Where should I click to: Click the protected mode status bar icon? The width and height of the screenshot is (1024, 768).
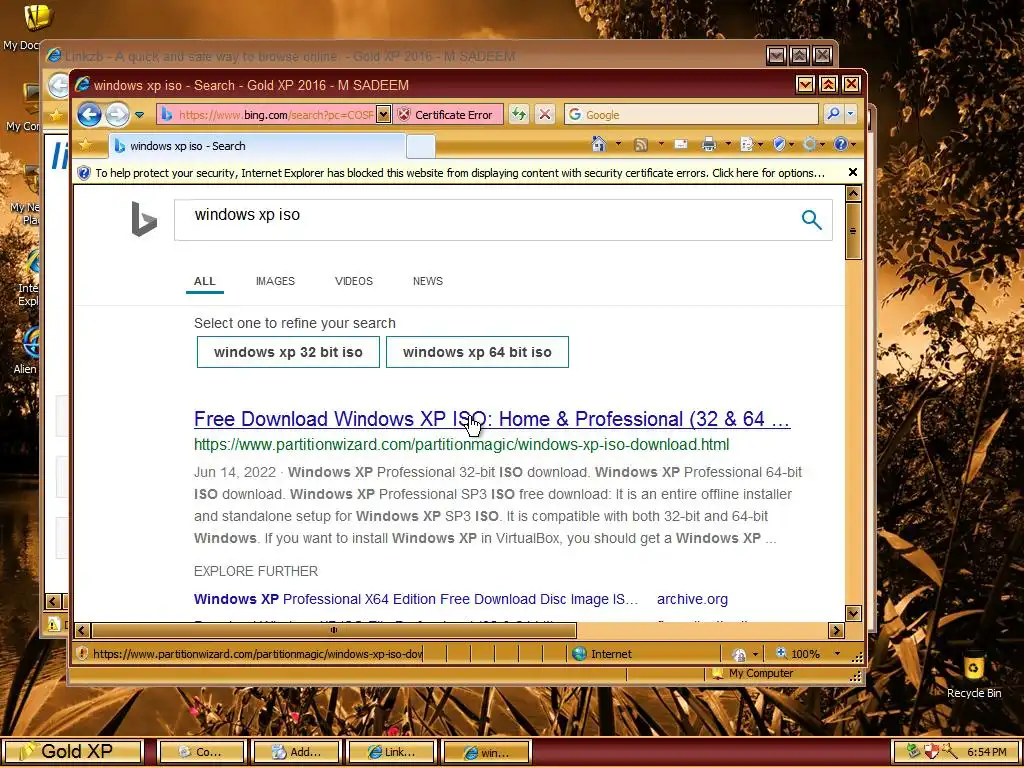[739, 654]
